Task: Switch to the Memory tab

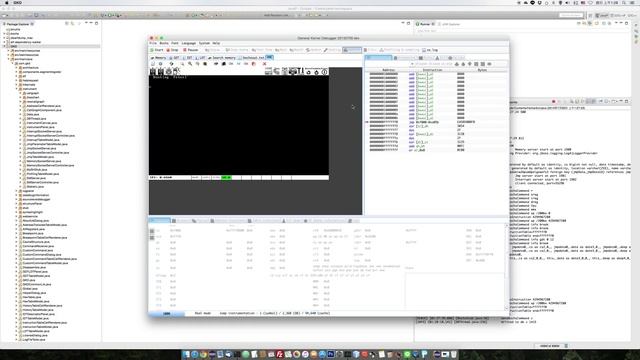Action: pyautogui.click(x=158, y=58)
